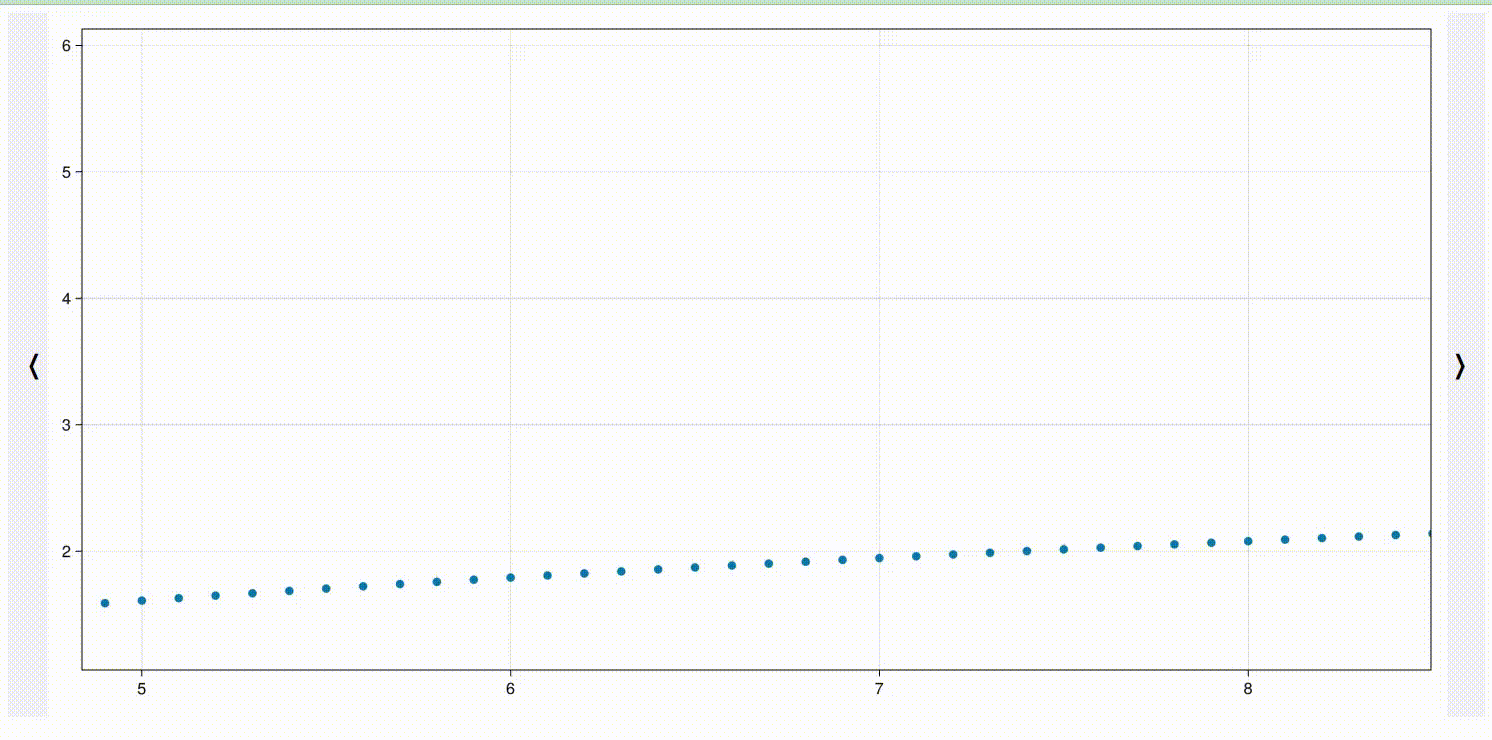Click y-axis label 3
This screenshot has width=1492, height=740.
point(66,425)
